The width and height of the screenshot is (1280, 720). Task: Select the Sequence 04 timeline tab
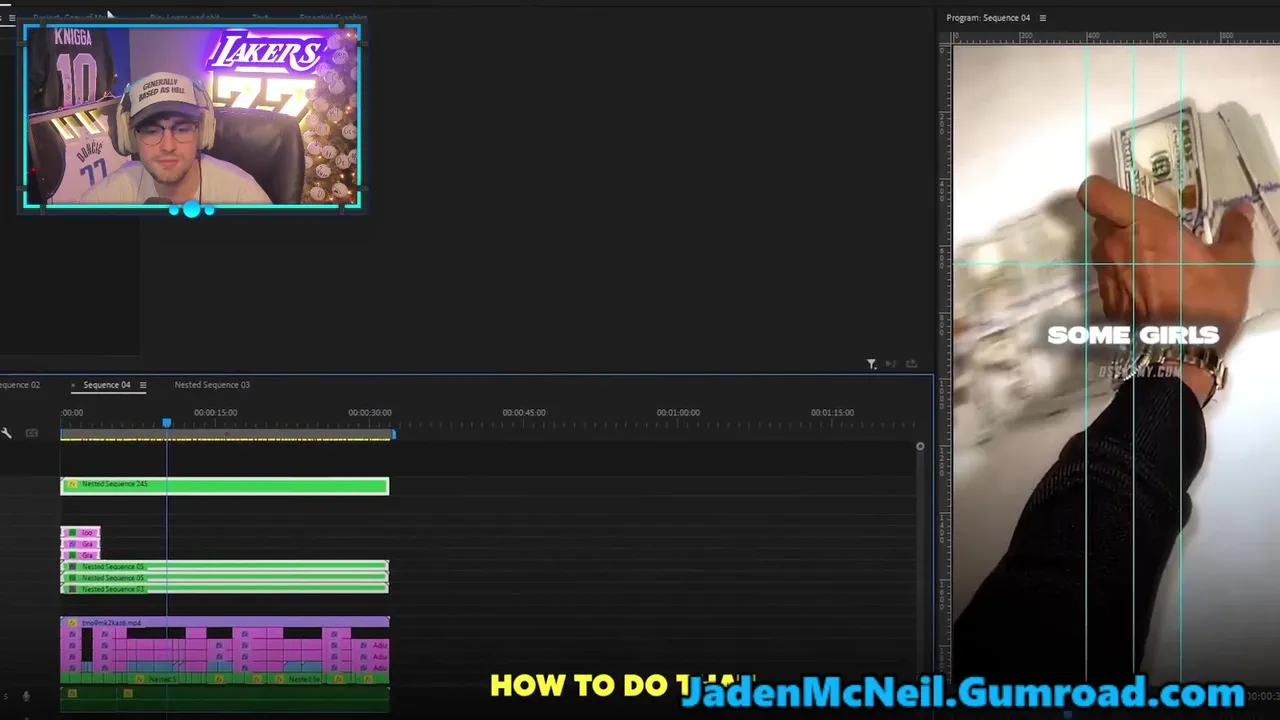(107, 385)
